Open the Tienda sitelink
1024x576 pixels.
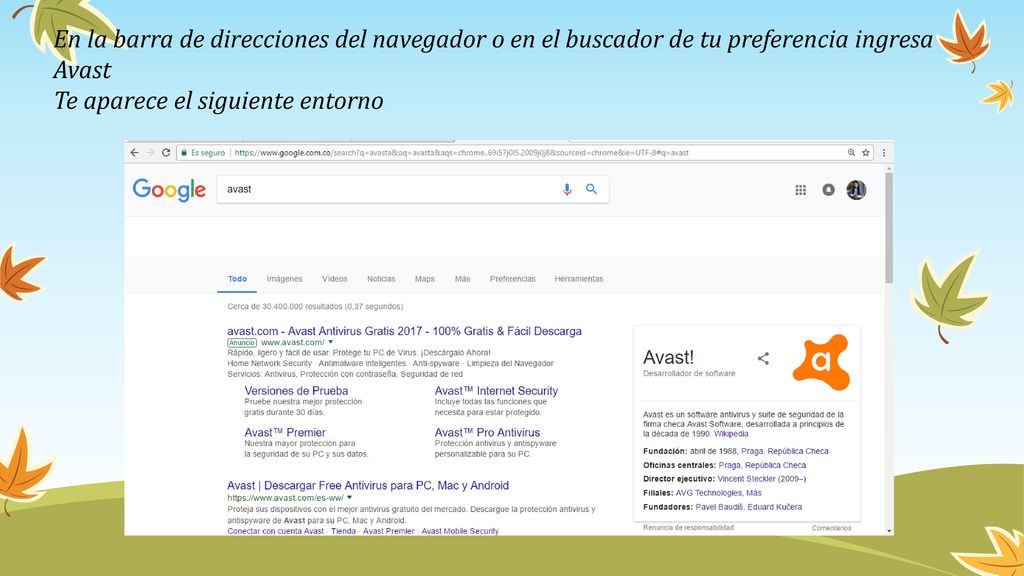click(344, 531)
